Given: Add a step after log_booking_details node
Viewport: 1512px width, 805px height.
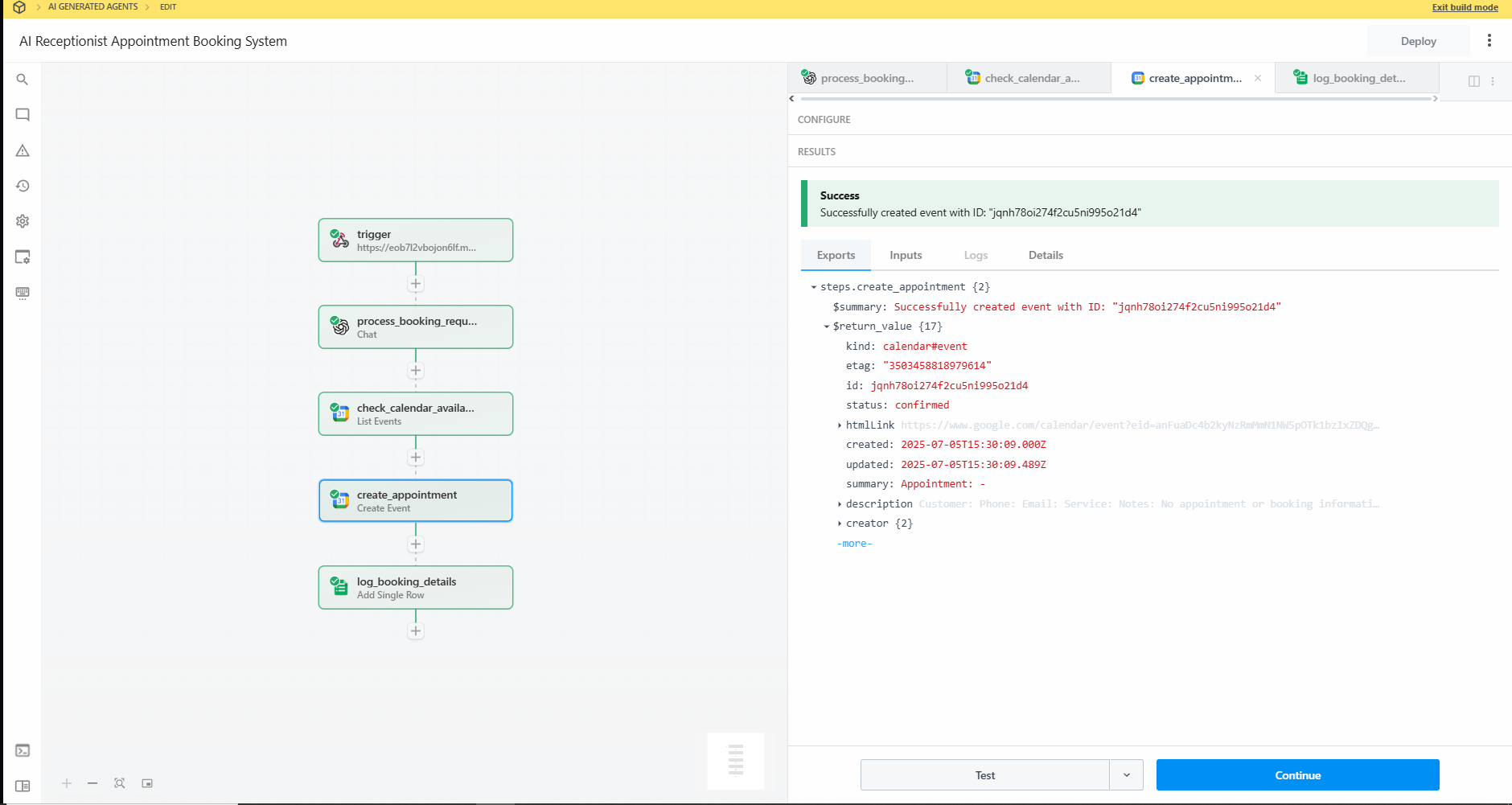Looking at the screenshot, I should [416, 631].
